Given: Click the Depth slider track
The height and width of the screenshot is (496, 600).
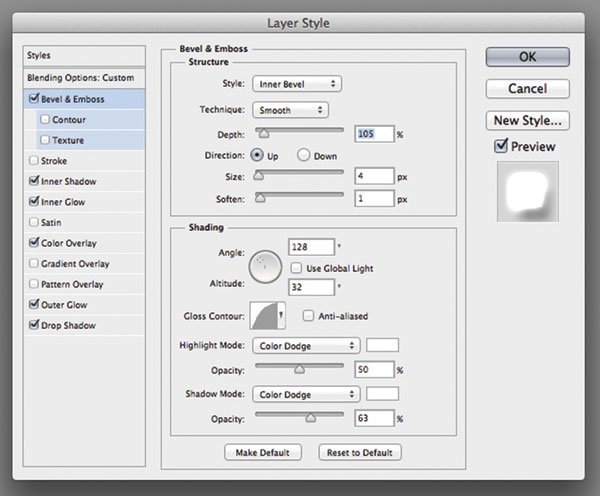Looking at the screenshot, I should click(x=300, y=132).
